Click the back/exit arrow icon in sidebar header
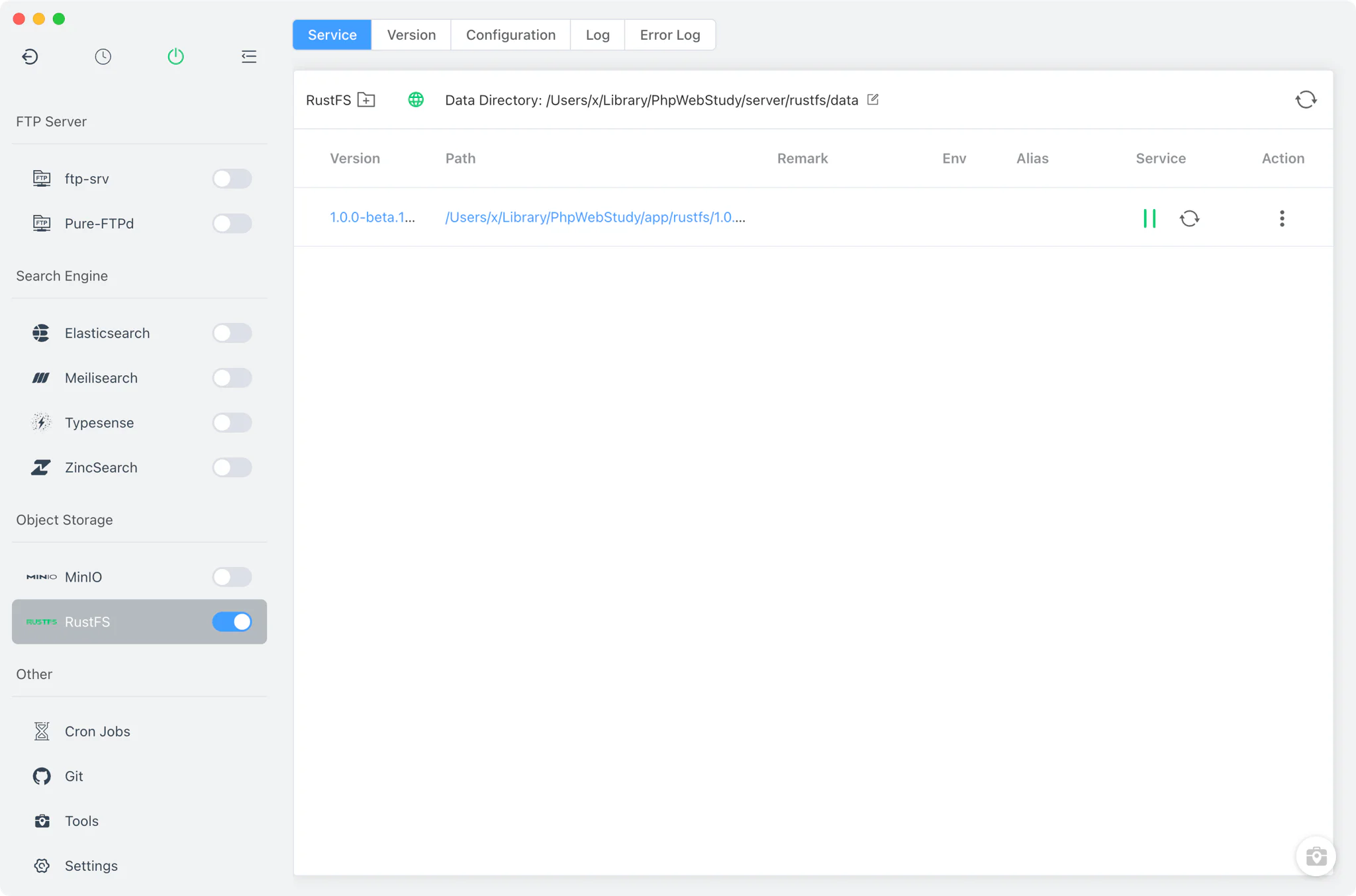 pos(30,56)
